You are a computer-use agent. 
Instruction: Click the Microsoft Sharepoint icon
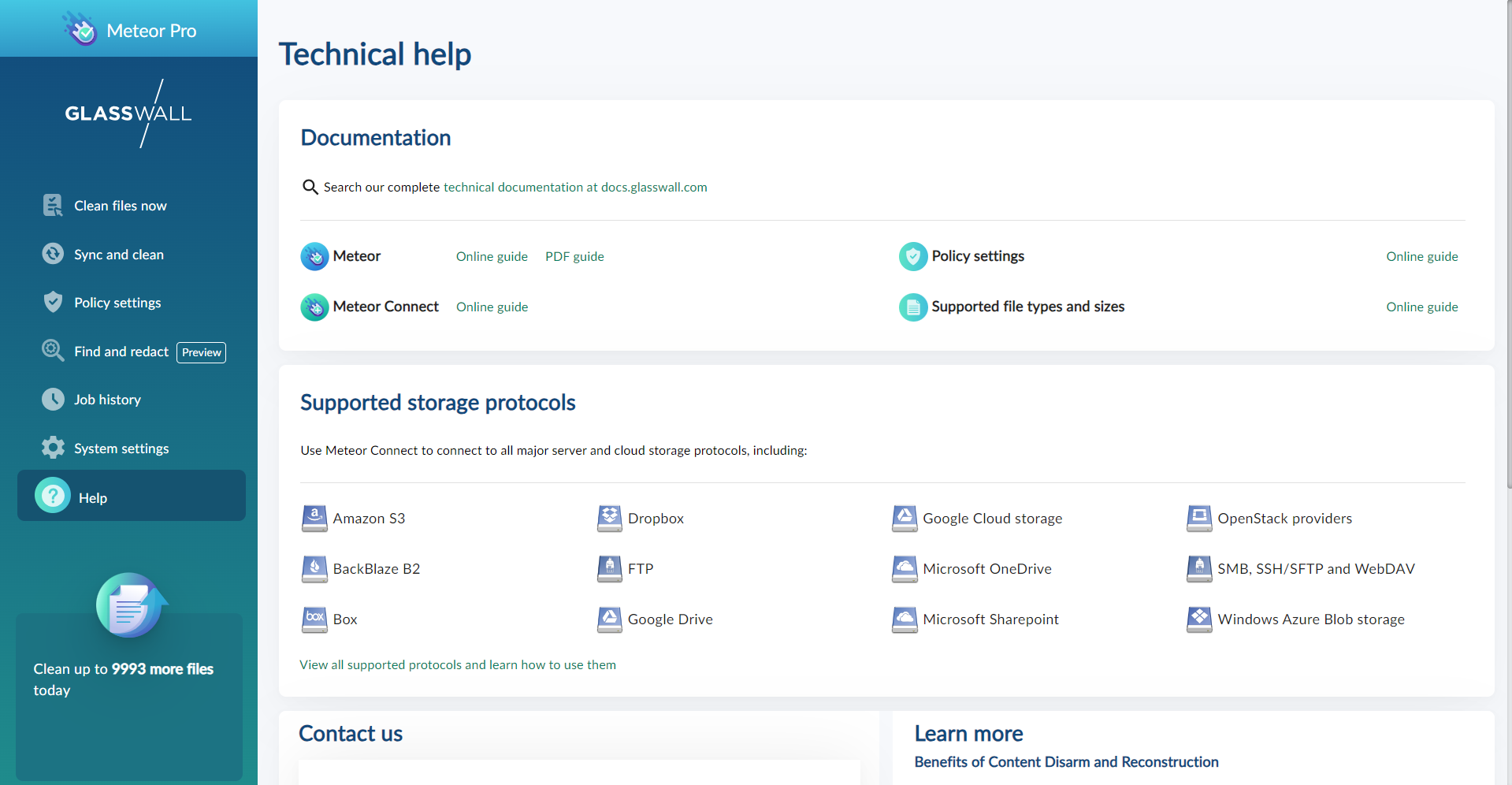(905, 619)
